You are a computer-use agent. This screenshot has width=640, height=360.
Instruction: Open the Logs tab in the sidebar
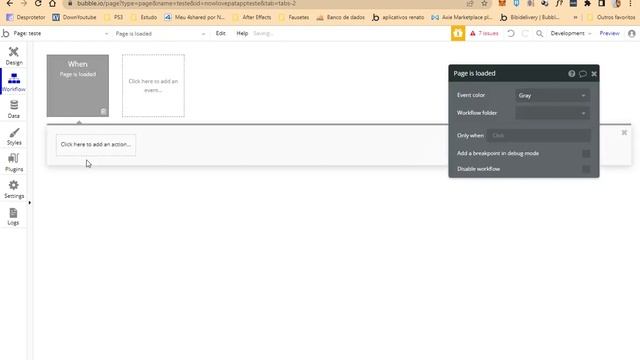coord(13,216)
